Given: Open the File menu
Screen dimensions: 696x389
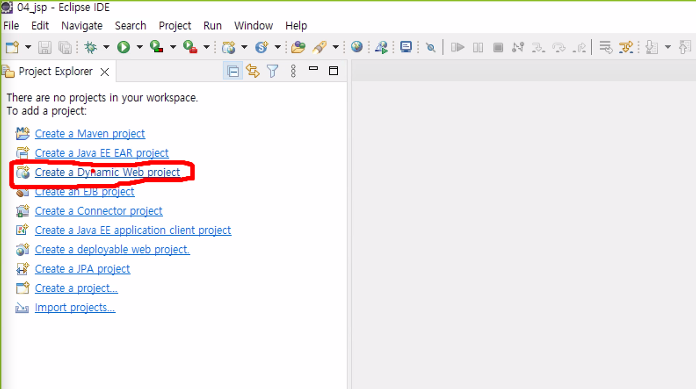Looking at the screenshot, I should (x=11, y=26).
